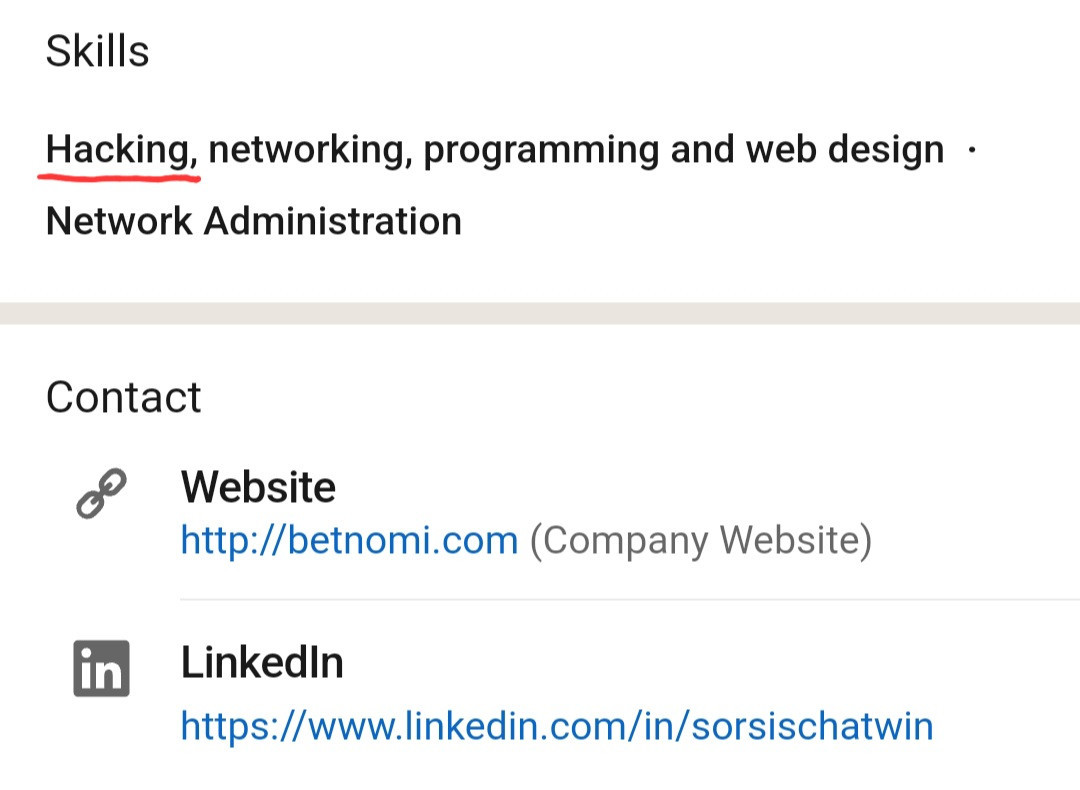Viewport: 1080px width, 790px height.
Task: Select the Network Administration skill
Action: point(253,221)
